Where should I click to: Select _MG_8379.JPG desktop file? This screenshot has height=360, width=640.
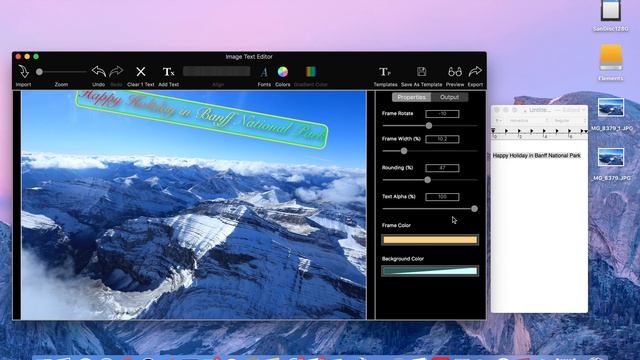click(x=611, y=158)
